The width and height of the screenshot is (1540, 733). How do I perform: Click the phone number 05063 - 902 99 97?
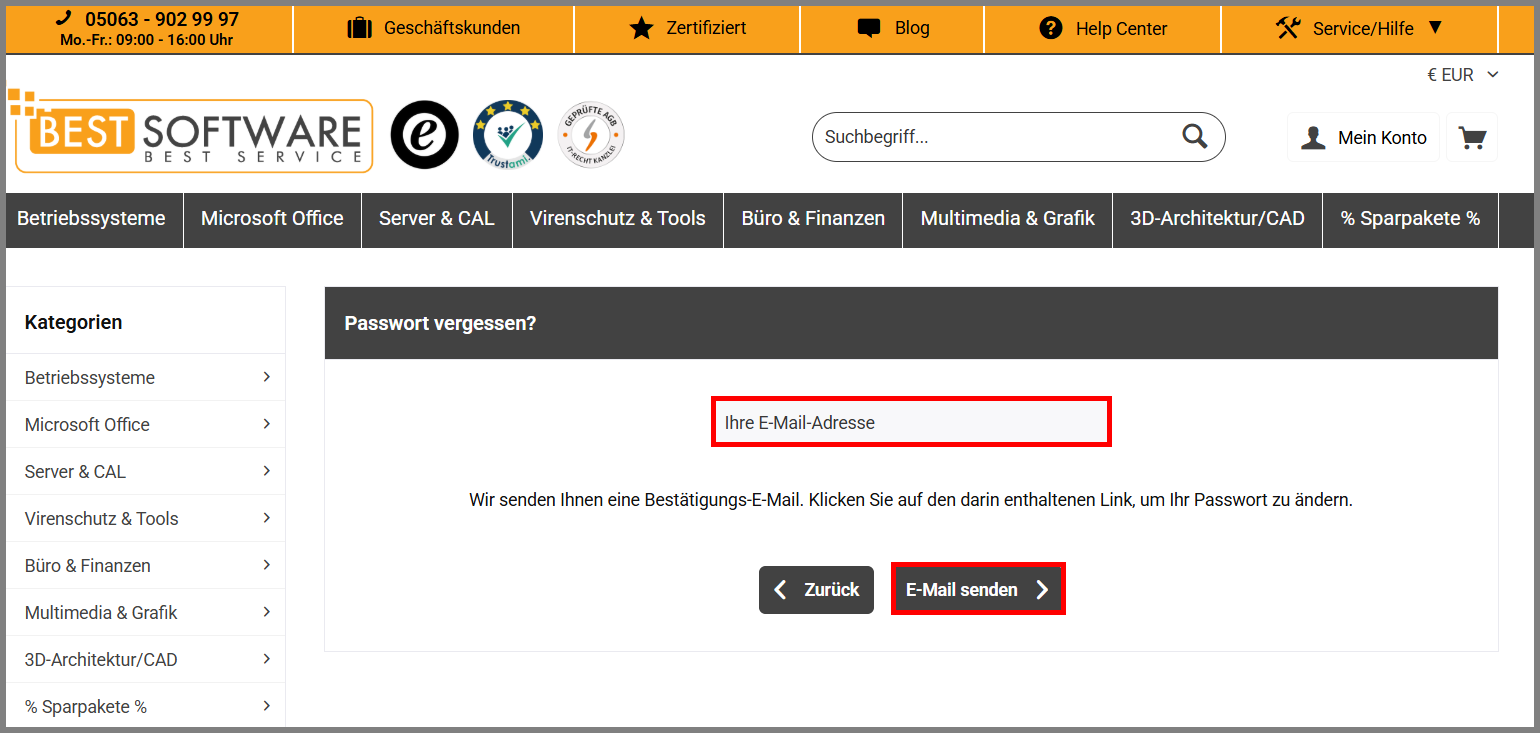coord(162,19)
